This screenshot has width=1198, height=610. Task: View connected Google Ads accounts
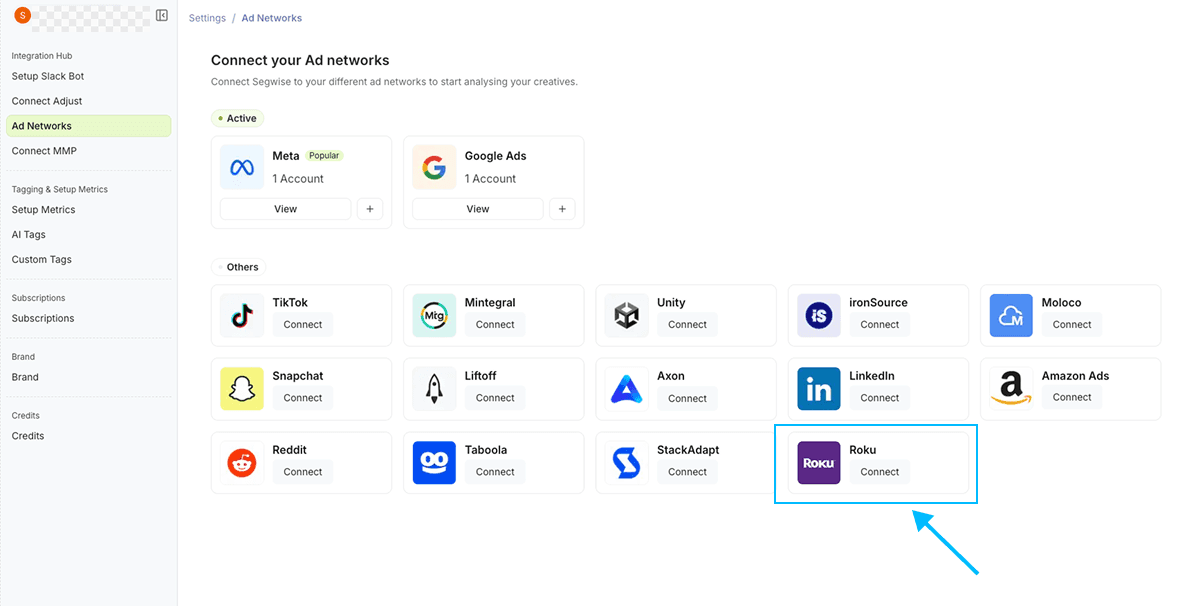[x=478, y=209]
